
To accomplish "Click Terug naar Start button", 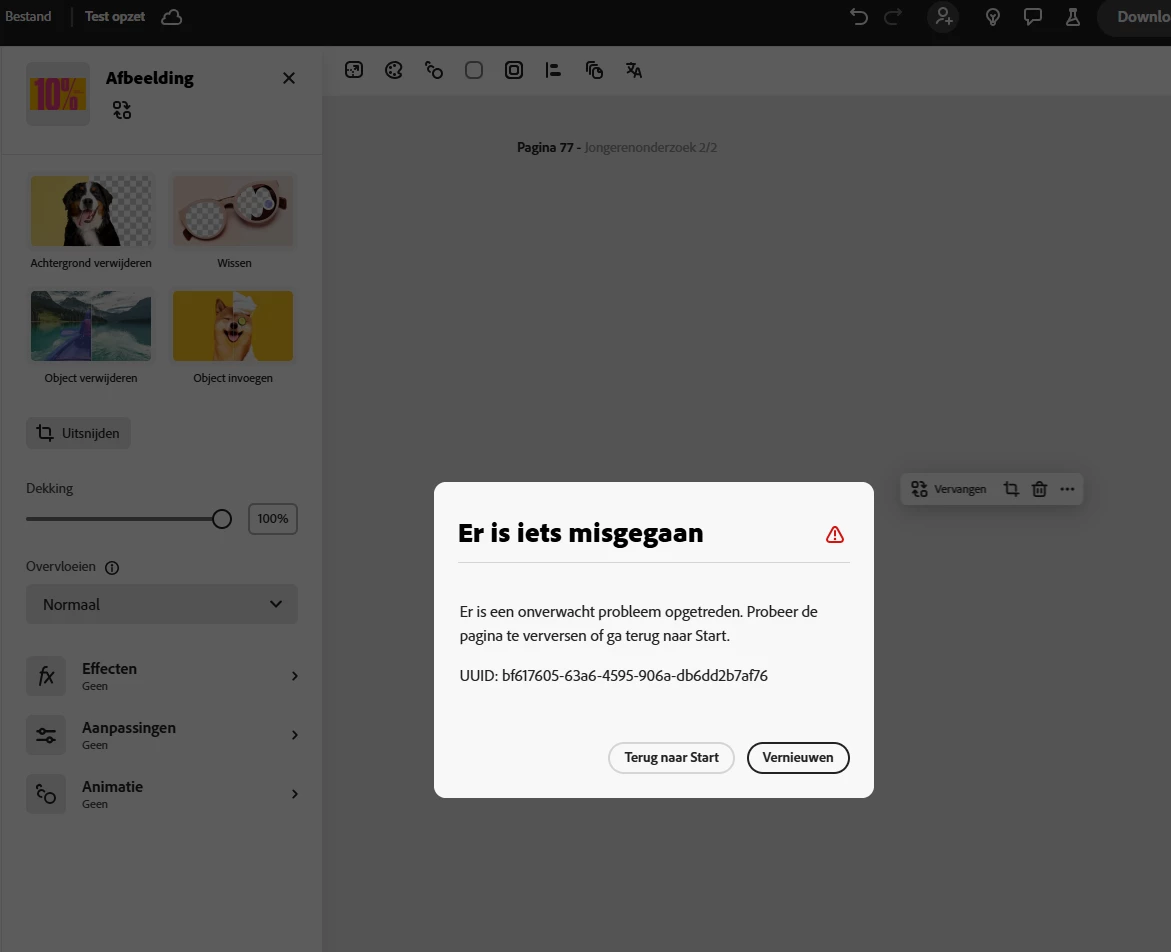I will point(671,757).
